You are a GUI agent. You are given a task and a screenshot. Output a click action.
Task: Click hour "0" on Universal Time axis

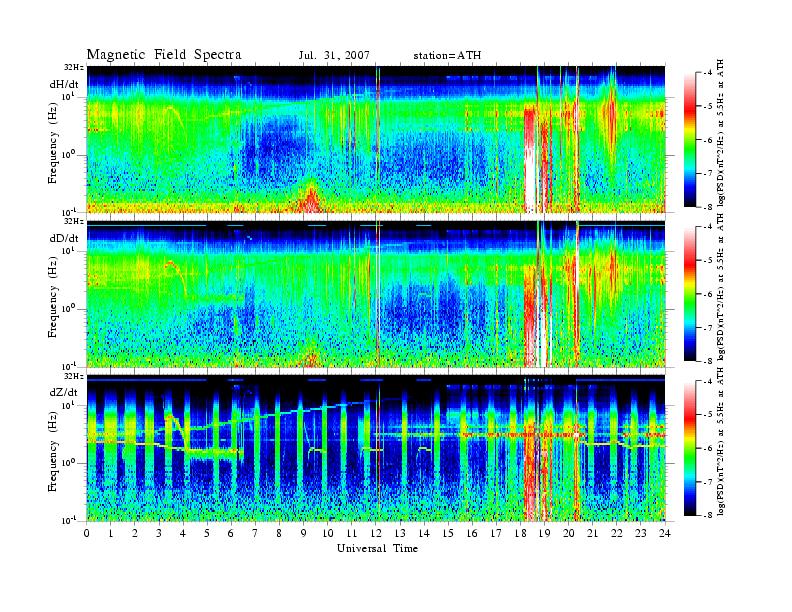click(x=87, y=533)
